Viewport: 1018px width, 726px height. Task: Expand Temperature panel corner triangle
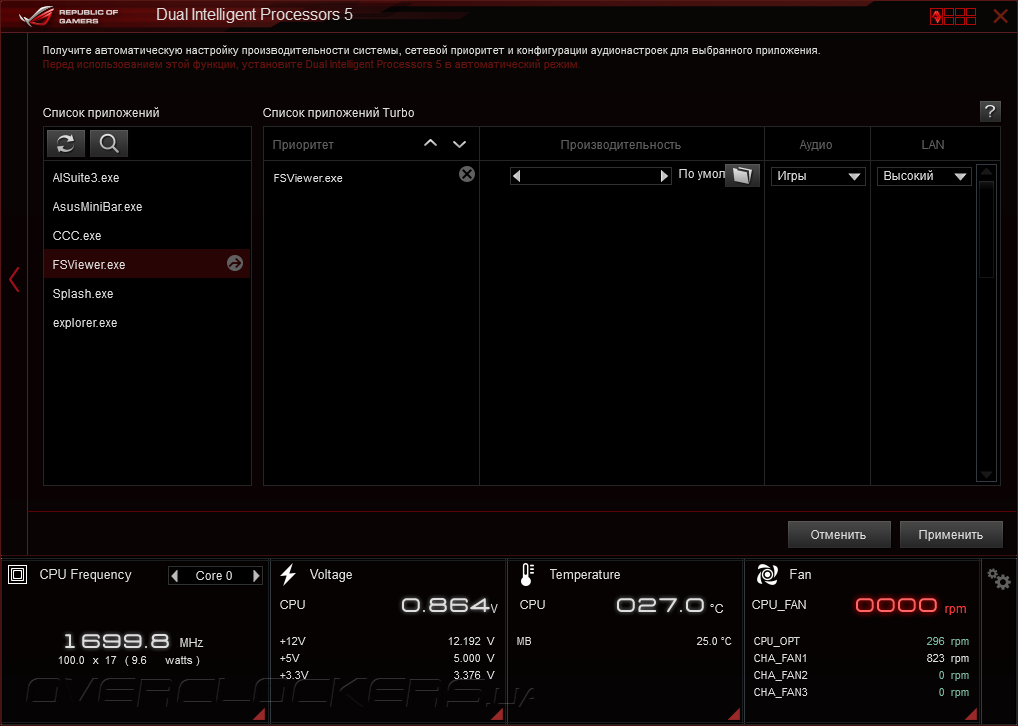(734, 714)
